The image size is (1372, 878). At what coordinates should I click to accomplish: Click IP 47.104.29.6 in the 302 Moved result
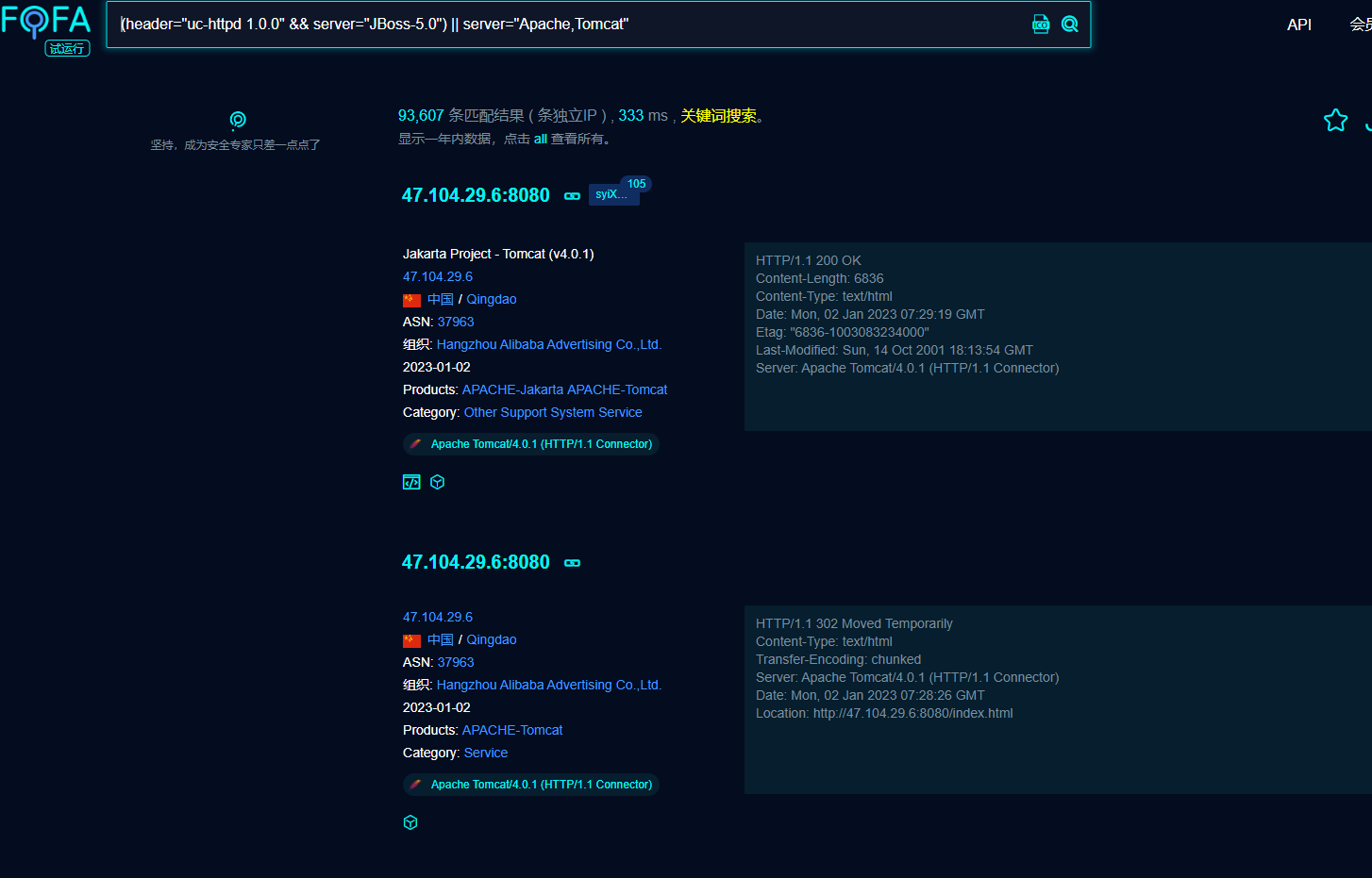(x=438, y=617)
